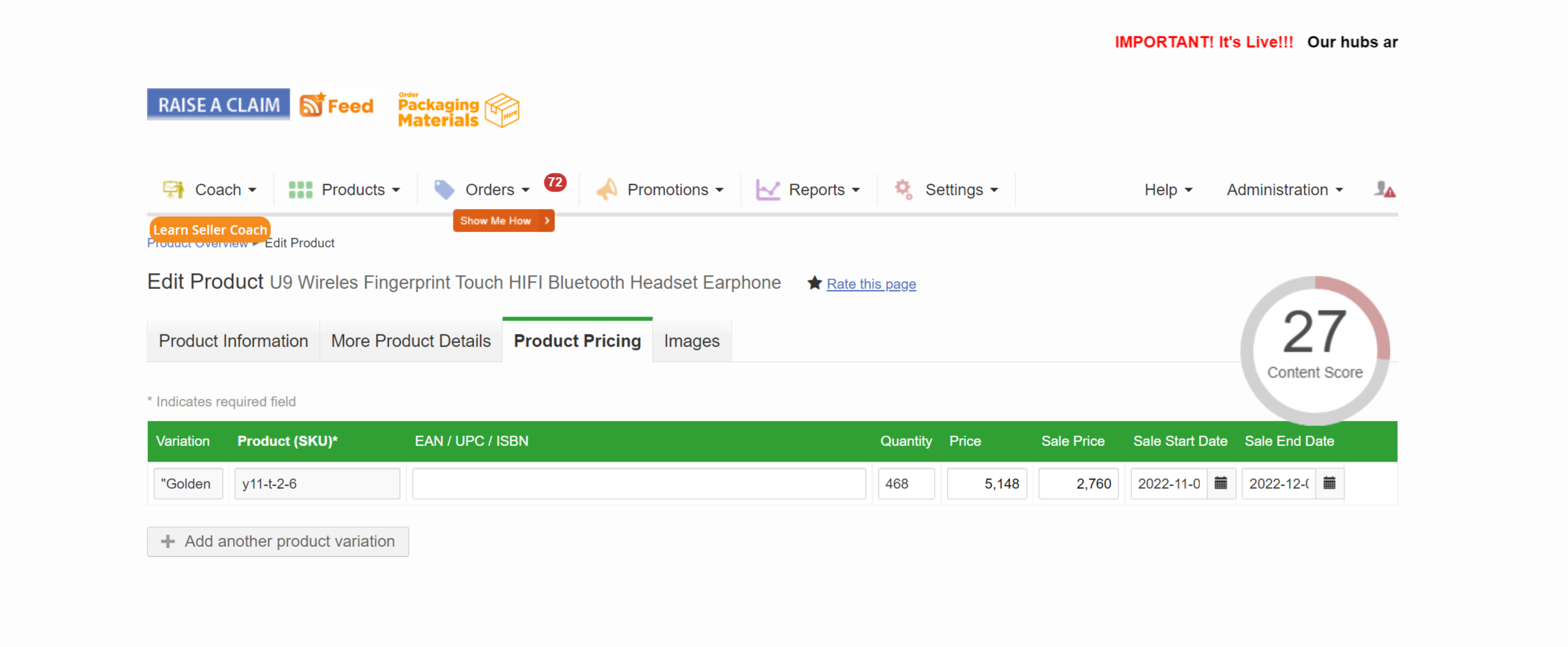Select the Product Pricing tab

577,340
